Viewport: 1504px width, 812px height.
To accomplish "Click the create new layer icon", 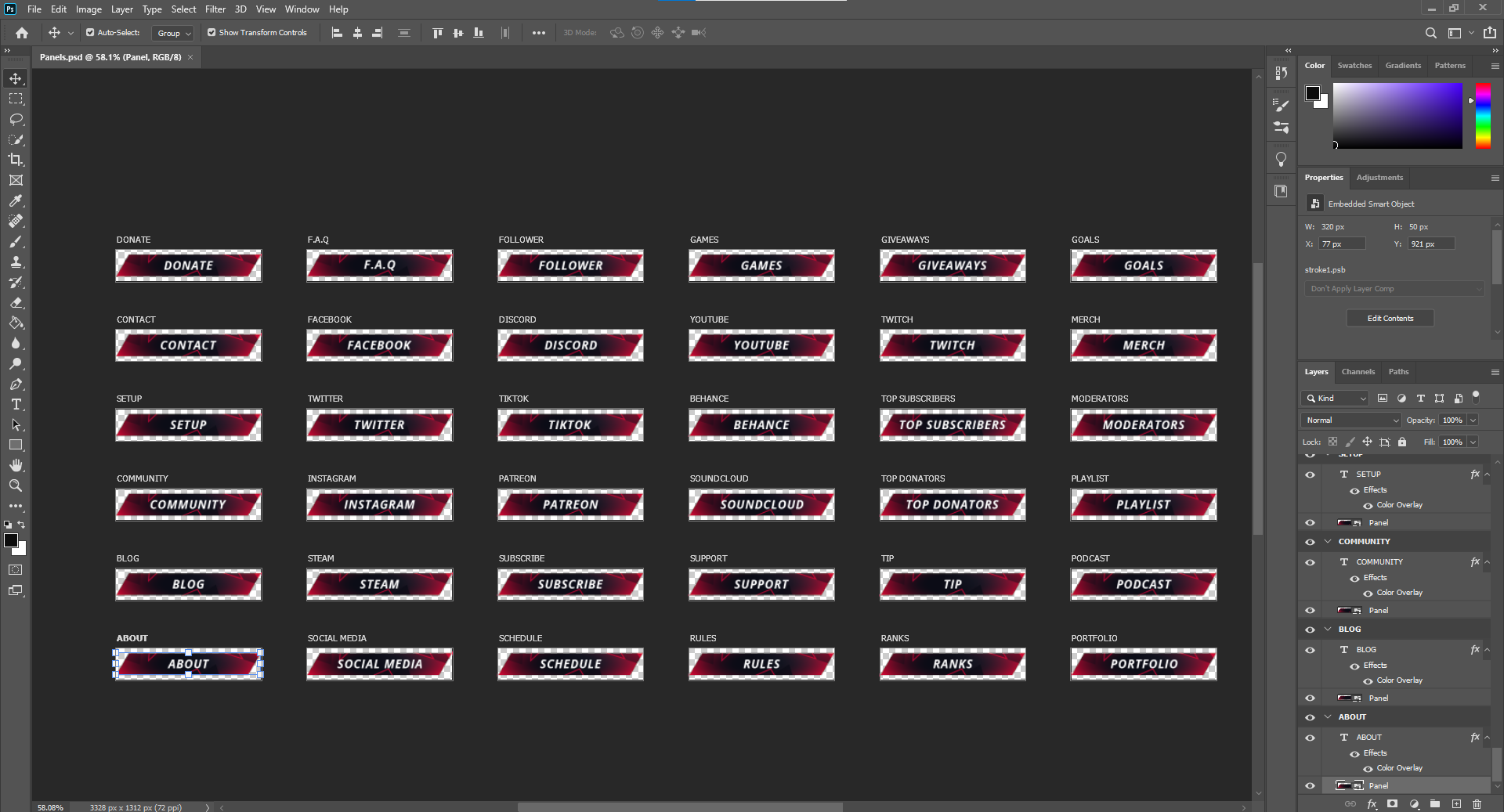I will (1456, 804).
